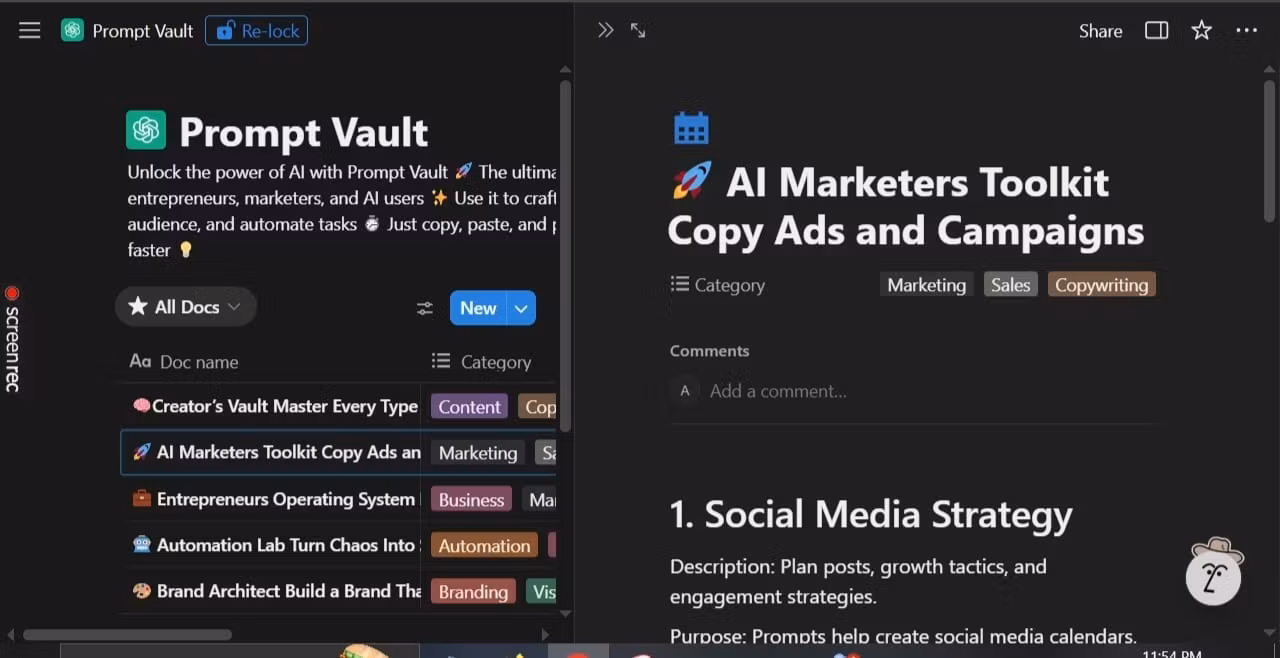This screenshot has width=1280, height=658.
Task: Click the Copywriting category tag
Action: click(1101, 285)
